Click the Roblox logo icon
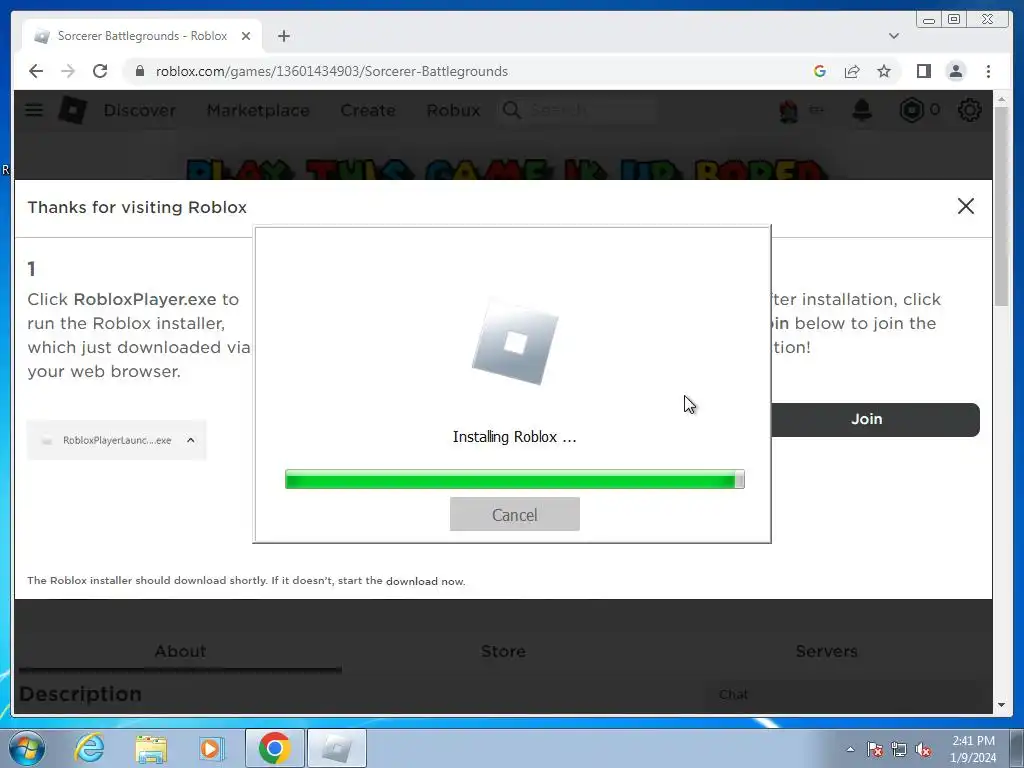The width and height of the screenshot is (1024, 768). [x=72, y=110]
